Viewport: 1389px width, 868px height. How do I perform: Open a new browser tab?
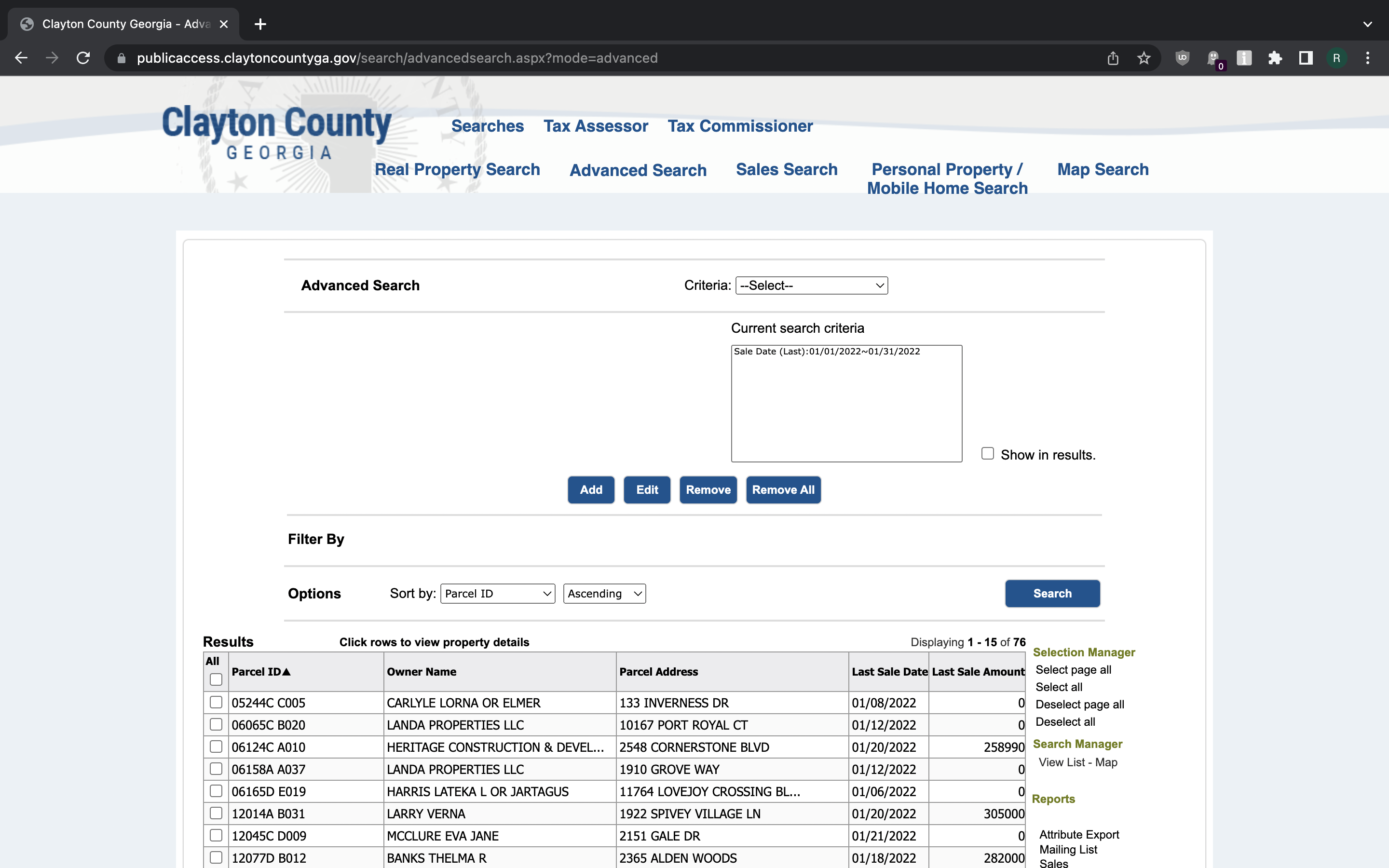260,24
